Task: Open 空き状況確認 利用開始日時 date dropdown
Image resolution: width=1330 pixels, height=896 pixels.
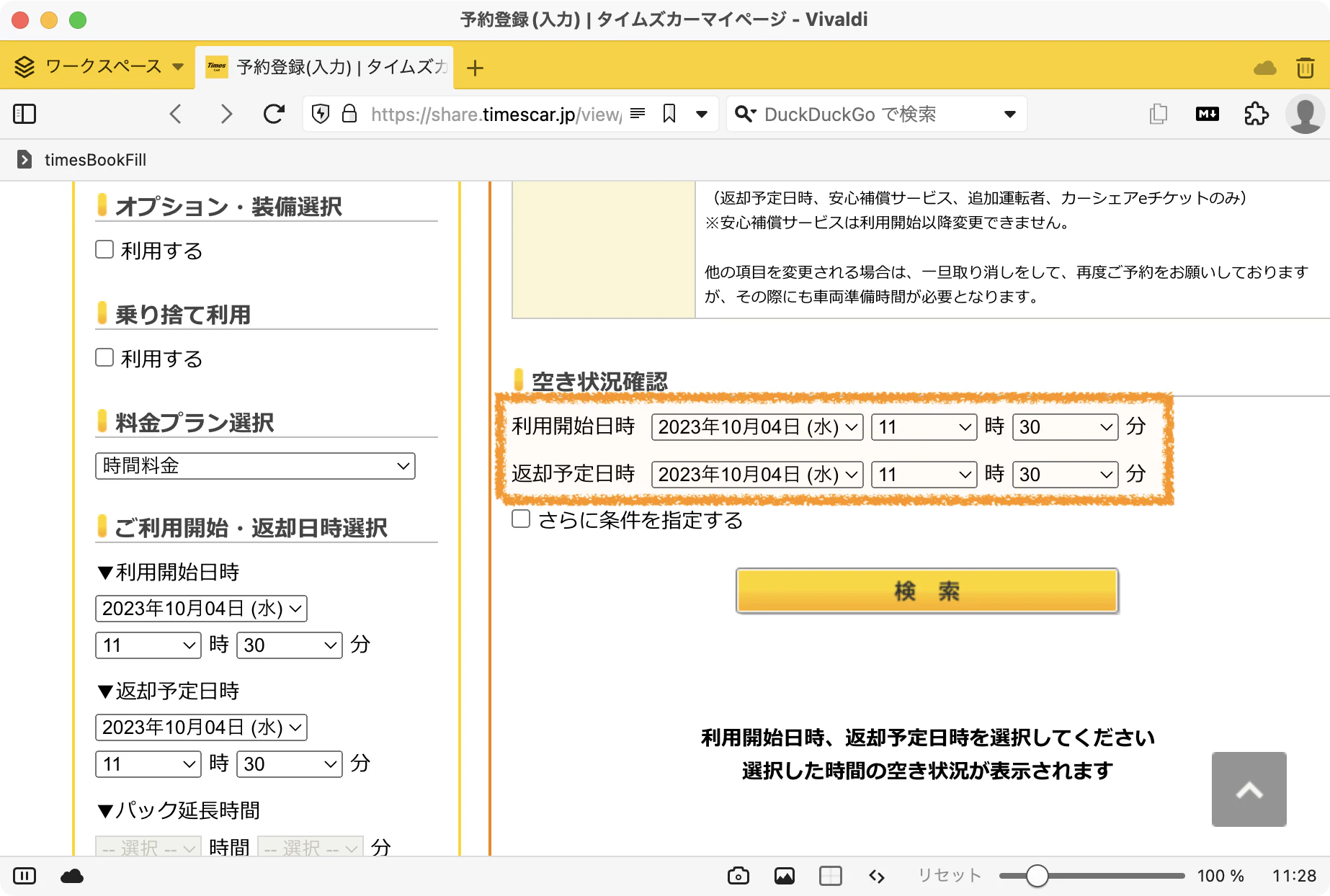Action: [x=757, y=427]
